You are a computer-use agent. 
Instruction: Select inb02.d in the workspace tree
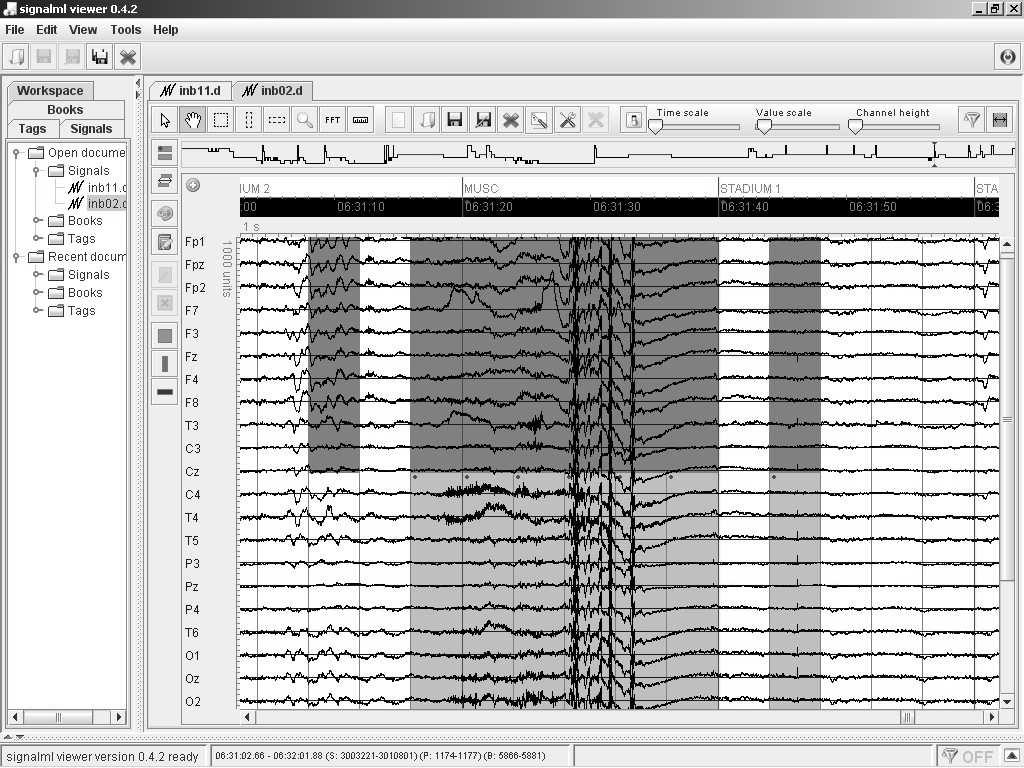click(97, 204)
